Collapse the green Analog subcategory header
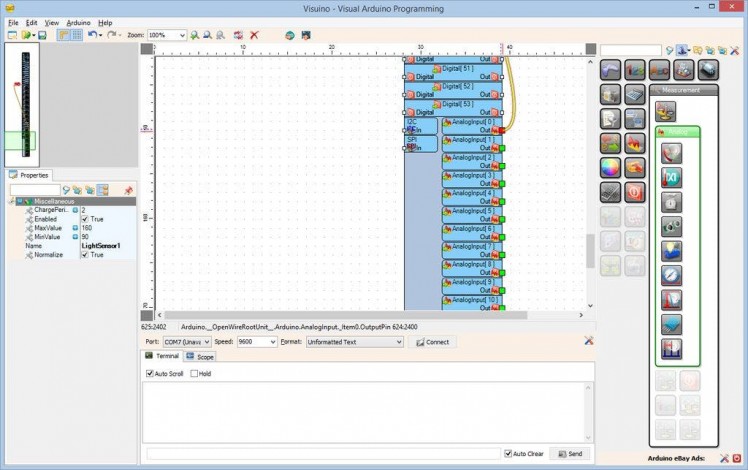748x470 pixels. [677, 132]
